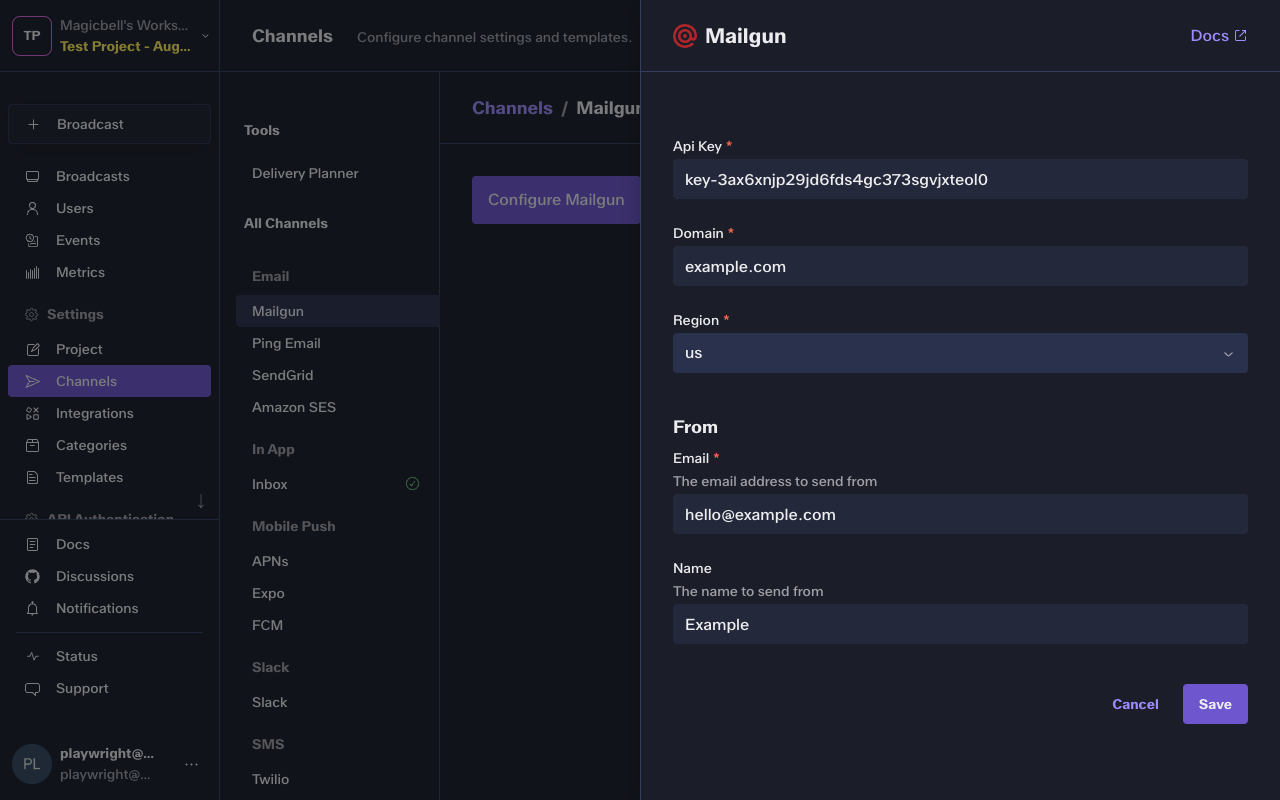Click the Templates document icon
Image resolution: width=1280 pixels, height=800 pixels.
tap(32, 477)
